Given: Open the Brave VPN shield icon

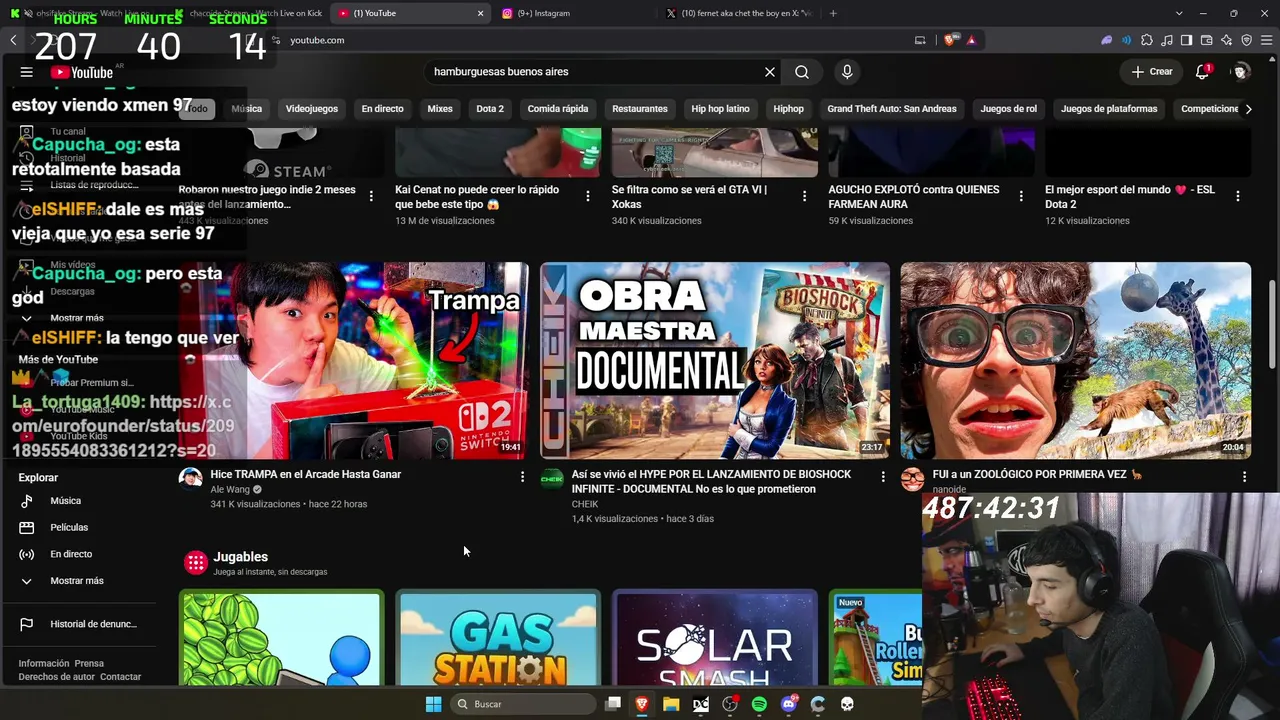Looking at the screenshot, I should (1246, 40).
